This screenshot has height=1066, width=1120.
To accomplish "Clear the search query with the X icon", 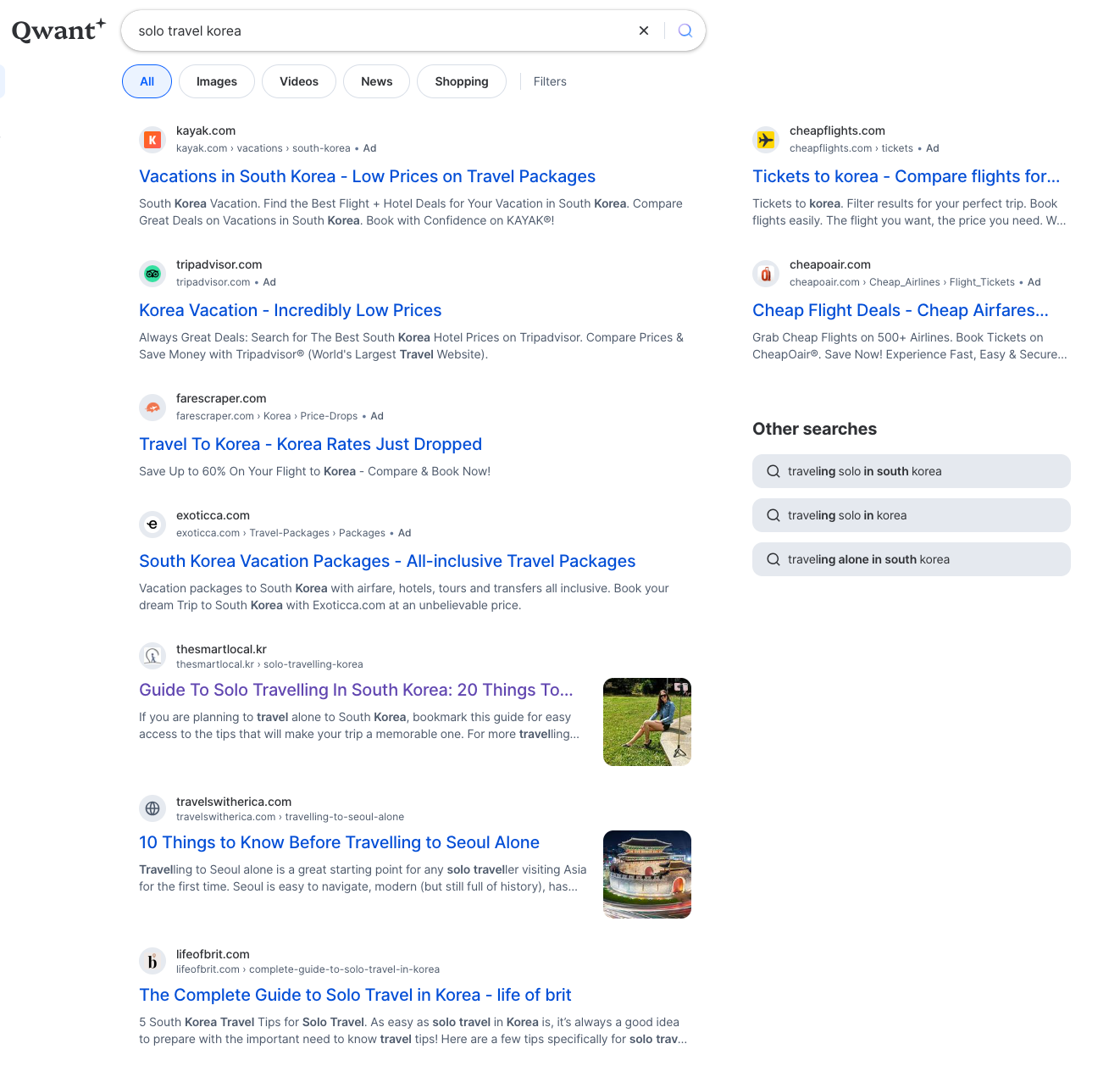I will pyautogui.click(x=644, y=31).
